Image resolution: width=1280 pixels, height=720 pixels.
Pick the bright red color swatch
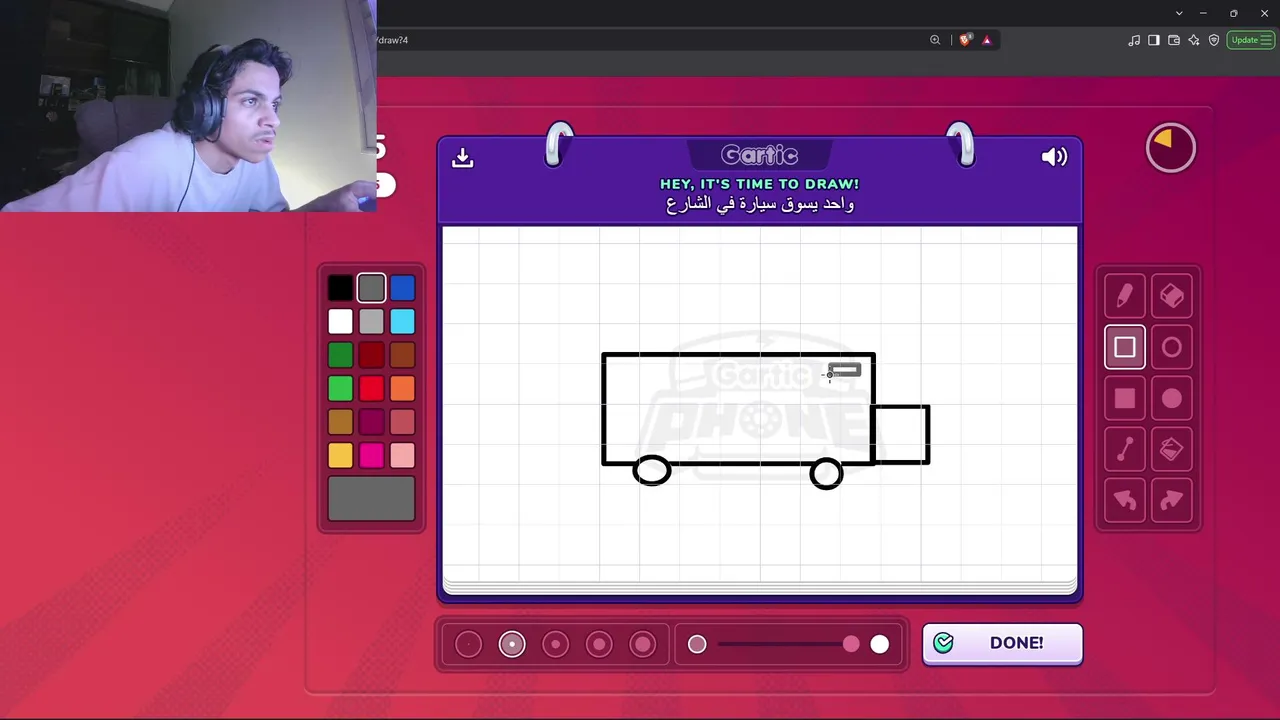[371, 389]
